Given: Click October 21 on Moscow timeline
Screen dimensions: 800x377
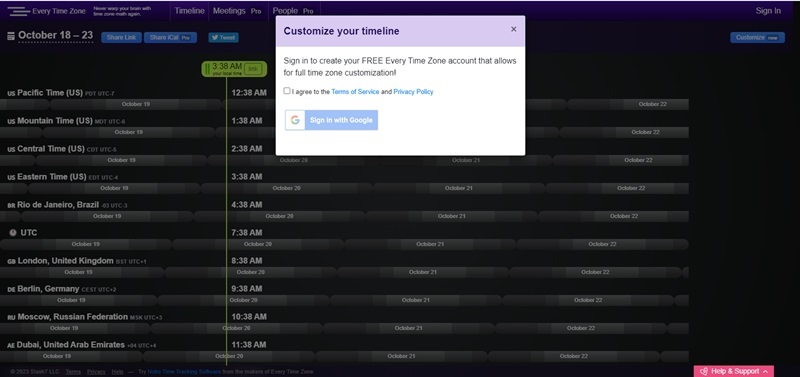Looking at the screenshot, I should point(409,328).
